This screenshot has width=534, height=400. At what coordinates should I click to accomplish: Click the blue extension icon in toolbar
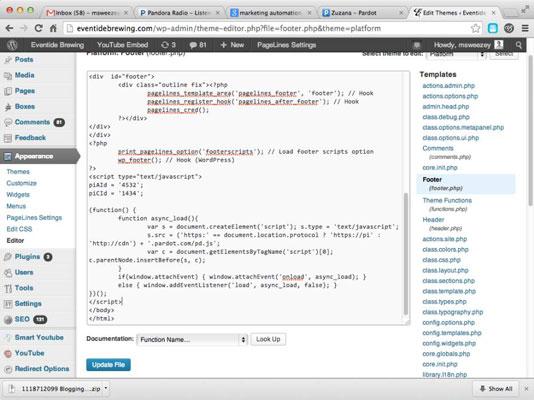[492, 28]
